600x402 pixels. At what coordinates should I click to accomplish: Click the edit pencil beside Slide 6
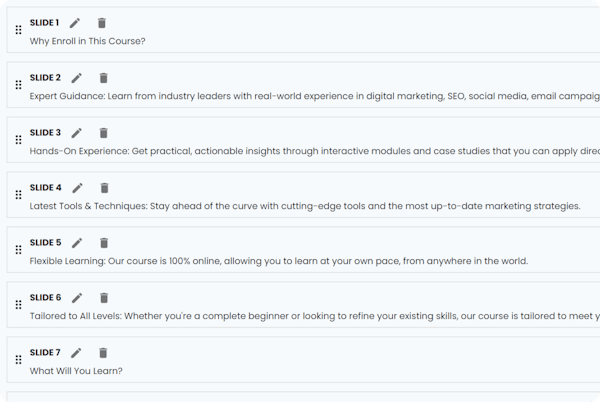pyautogui.click(x=77, y=298)
